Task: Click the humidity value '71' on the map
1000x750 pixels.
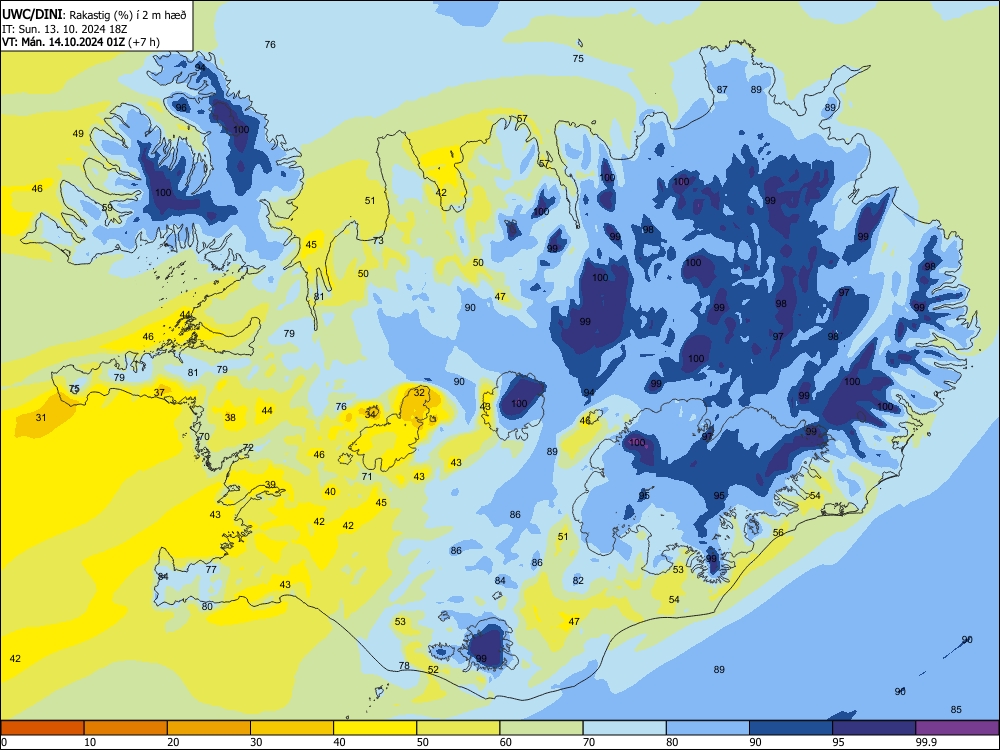Action: coord(367,476)
